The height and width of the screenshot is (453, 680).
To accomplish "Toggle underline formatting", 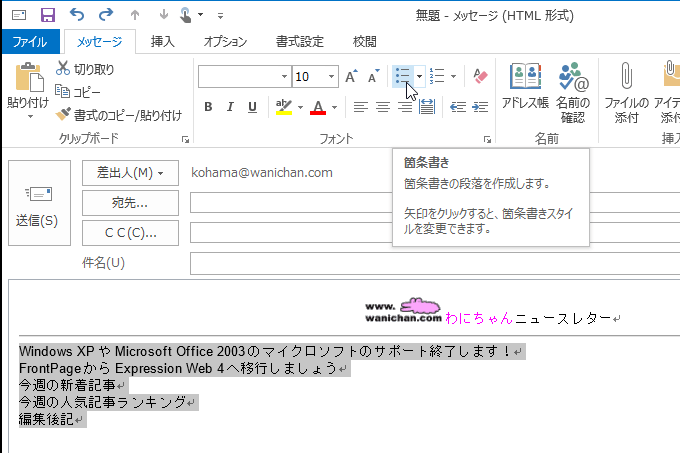I will (252, 107).
